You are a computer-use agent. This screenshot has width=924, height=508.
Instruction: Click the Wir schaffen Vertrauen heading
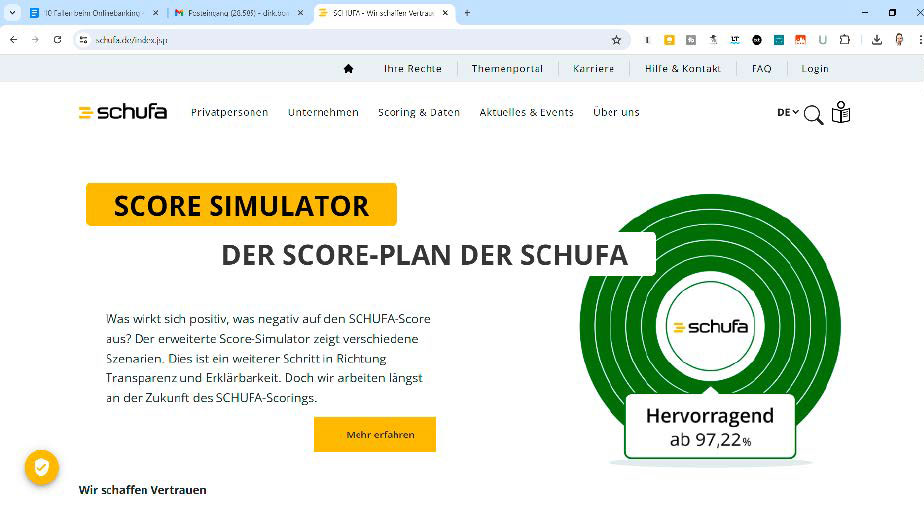[x=143, y=490]
